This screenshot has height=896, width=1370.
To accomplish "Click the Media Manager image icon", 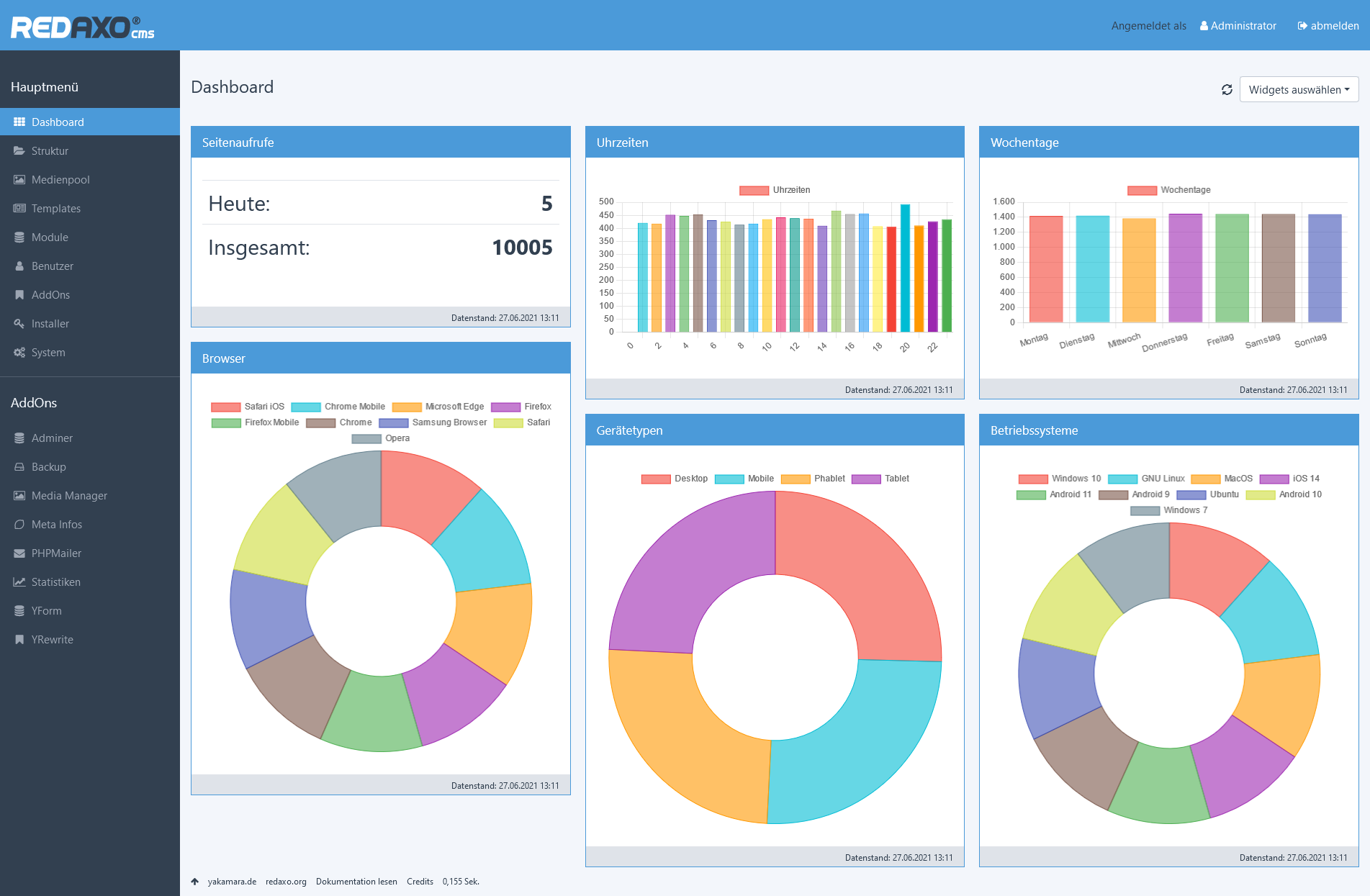I will click(19, 496).
